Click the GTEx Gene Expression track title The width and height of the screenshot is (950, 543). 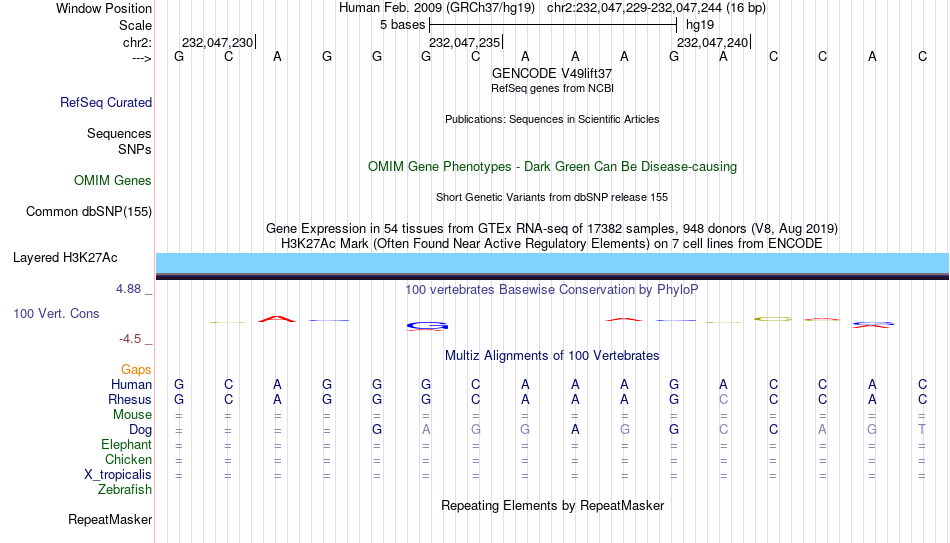(x=552, y=228)
